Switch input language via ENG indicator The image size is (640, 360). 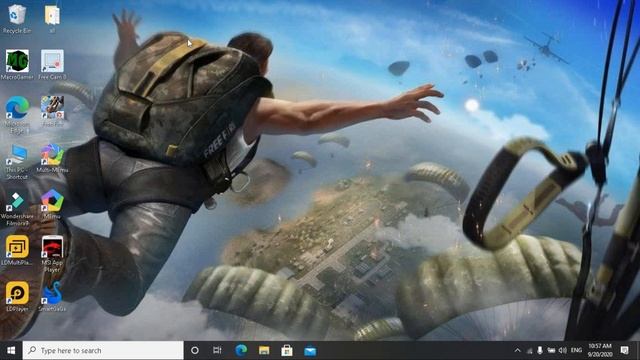point(576,351)
